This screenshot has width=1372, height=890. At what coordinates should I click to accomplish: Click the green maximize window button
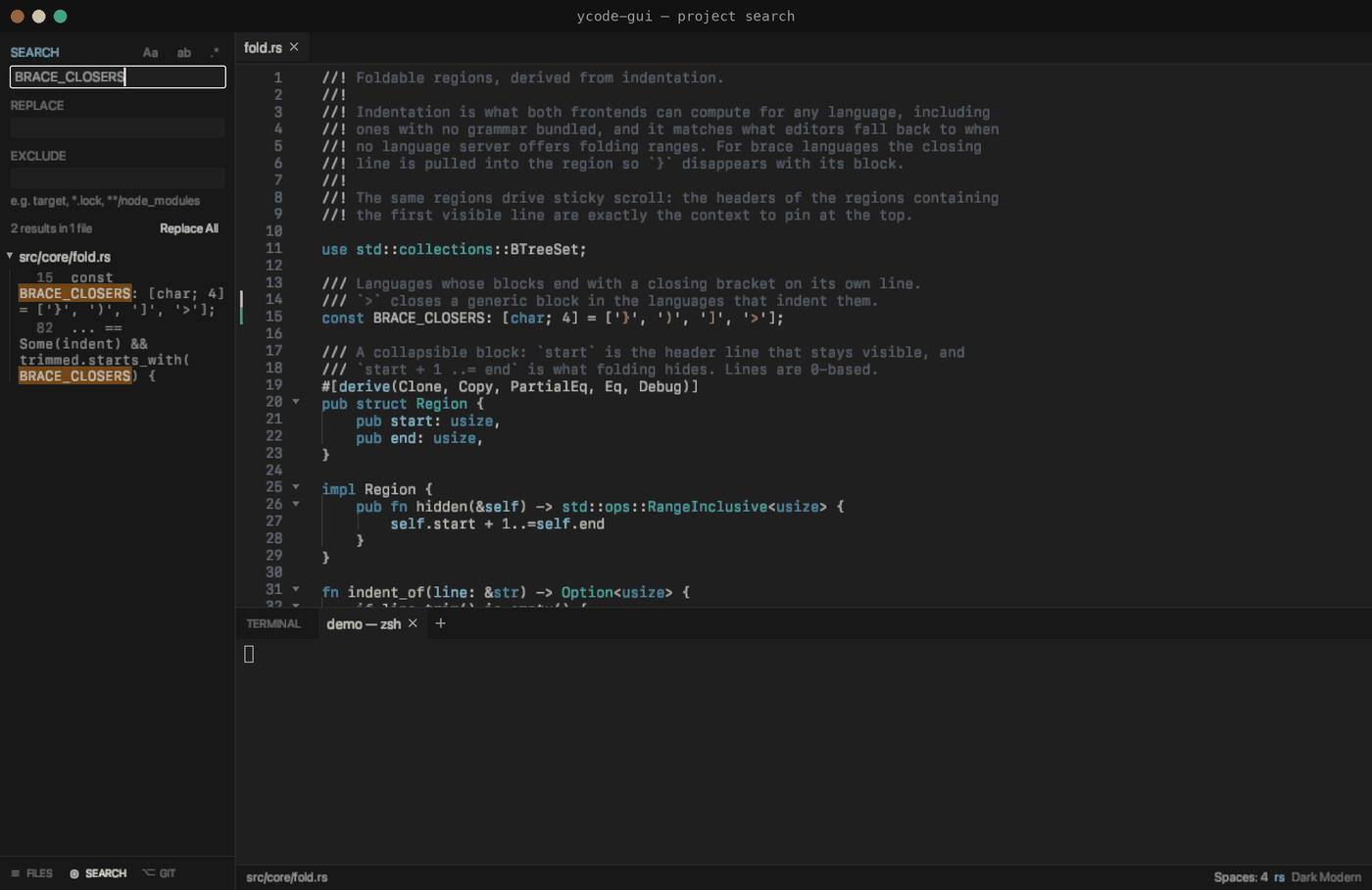click(x=60, y=16)
